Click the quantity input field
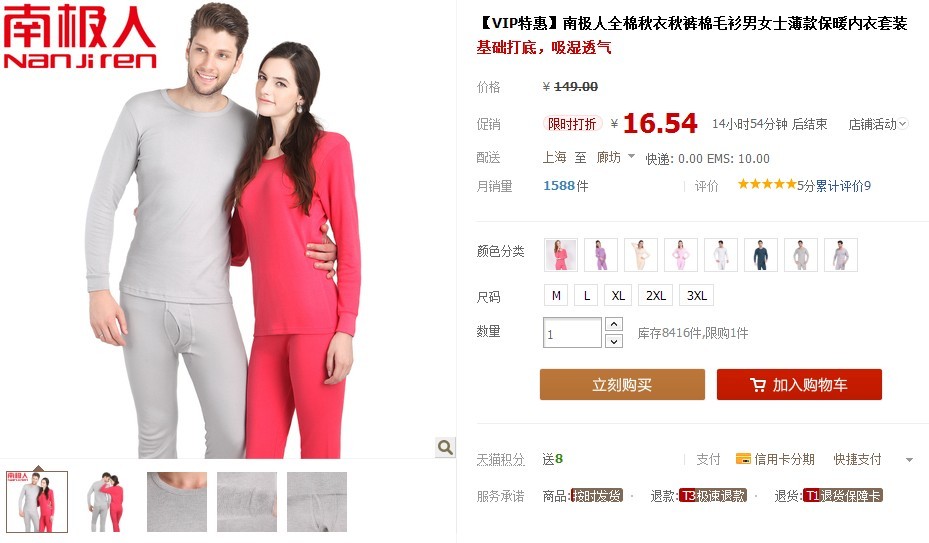The width and height of the screenshot is (929, 543). click(572, 333)
